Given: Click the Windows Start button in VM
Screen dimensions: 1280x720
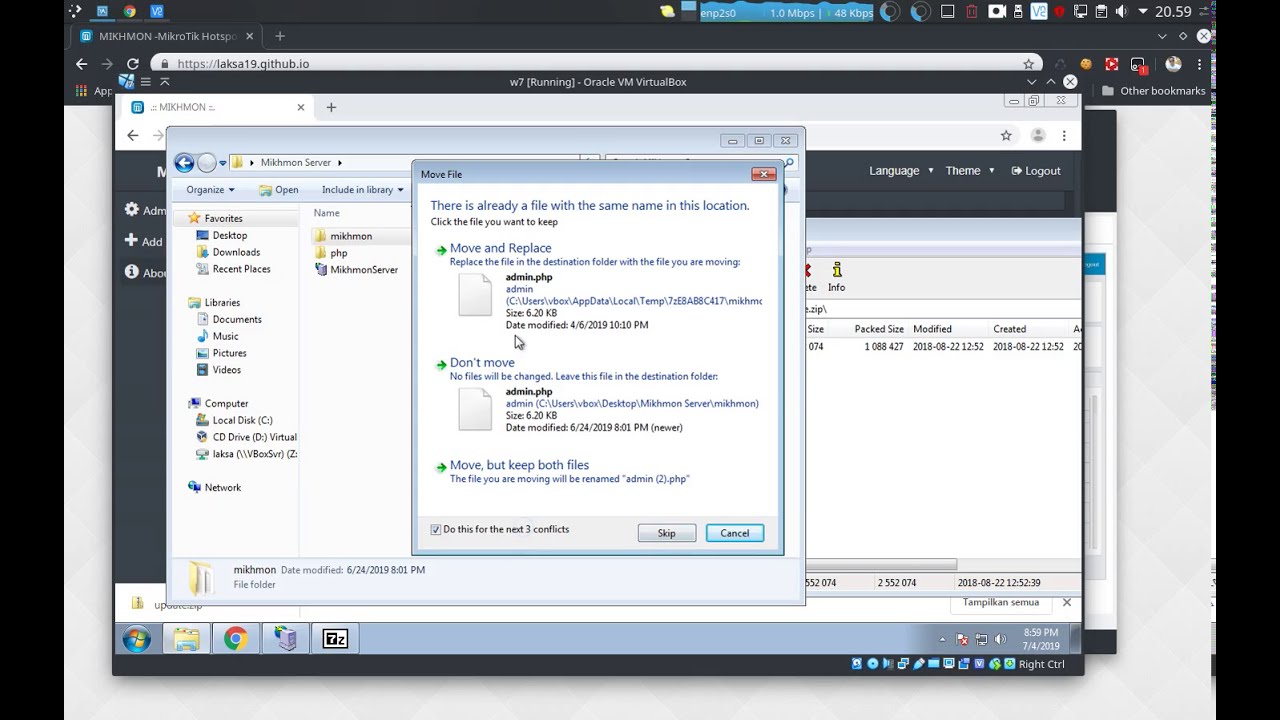Looking at the screenshot, I should tap(137, 639).
